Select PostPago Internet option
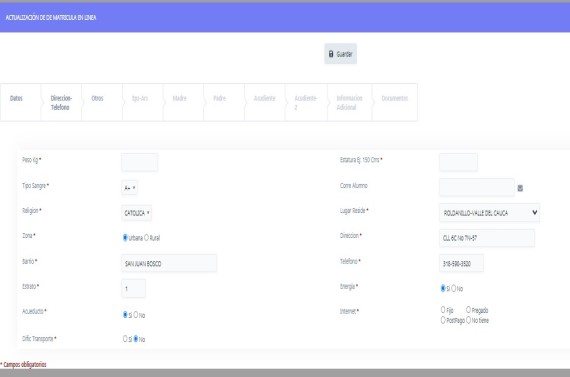This screenshot has width=570, height=377. click(443, 320)
